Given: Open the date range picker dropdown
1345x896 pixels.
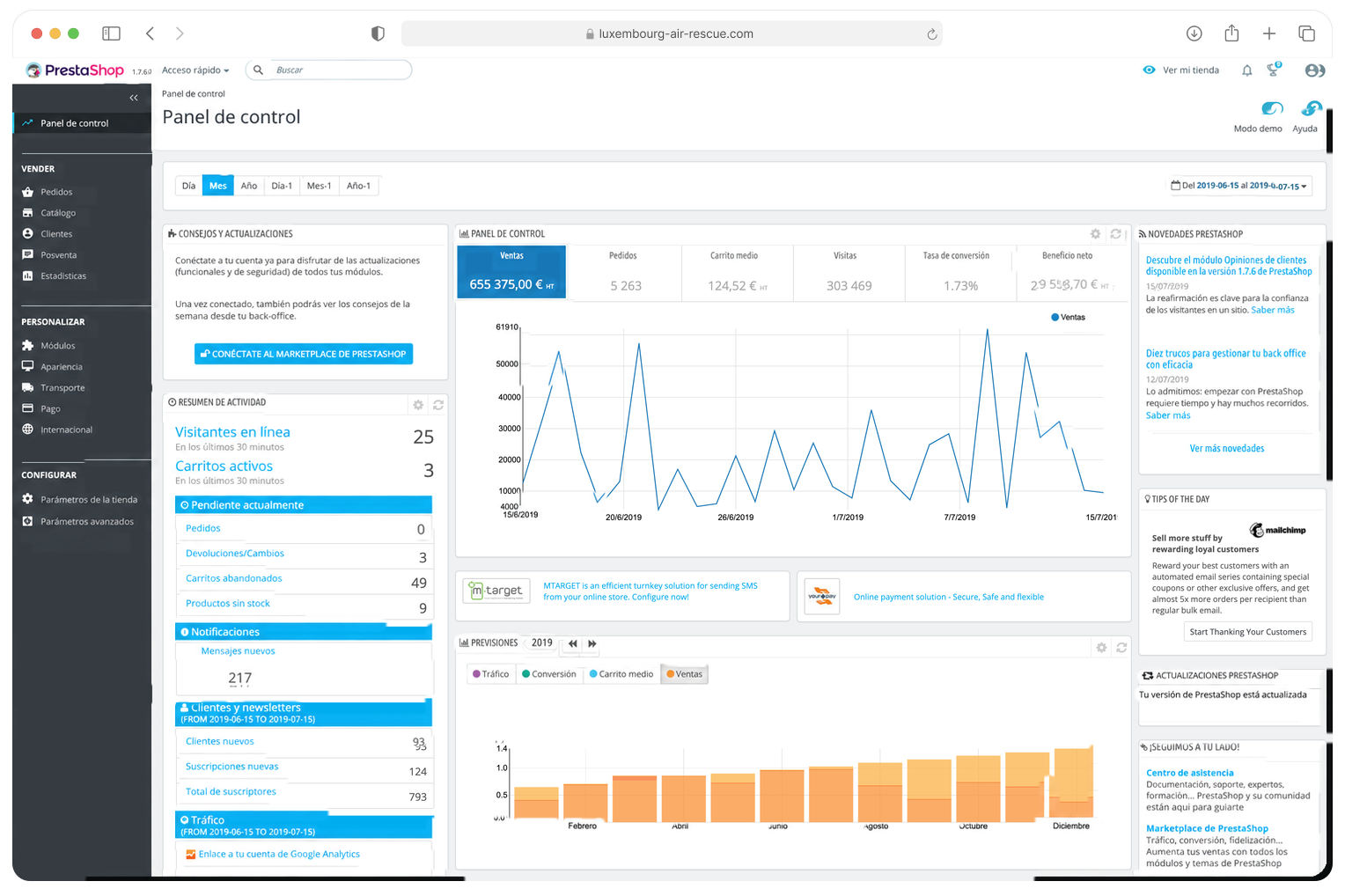Looking at the screenshot, I should coord(1238,186).
